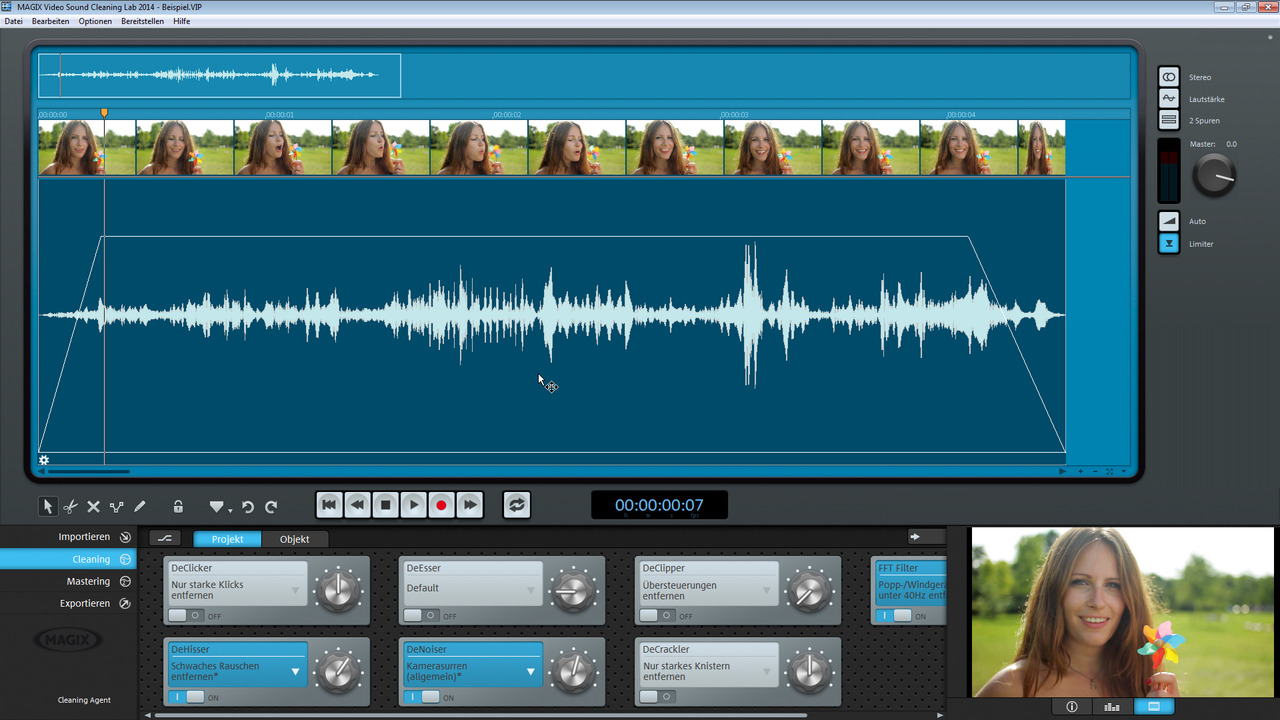Screen dimensions: 1280x720
Task: Open the Hilfe menu
Action: [181, 21]
